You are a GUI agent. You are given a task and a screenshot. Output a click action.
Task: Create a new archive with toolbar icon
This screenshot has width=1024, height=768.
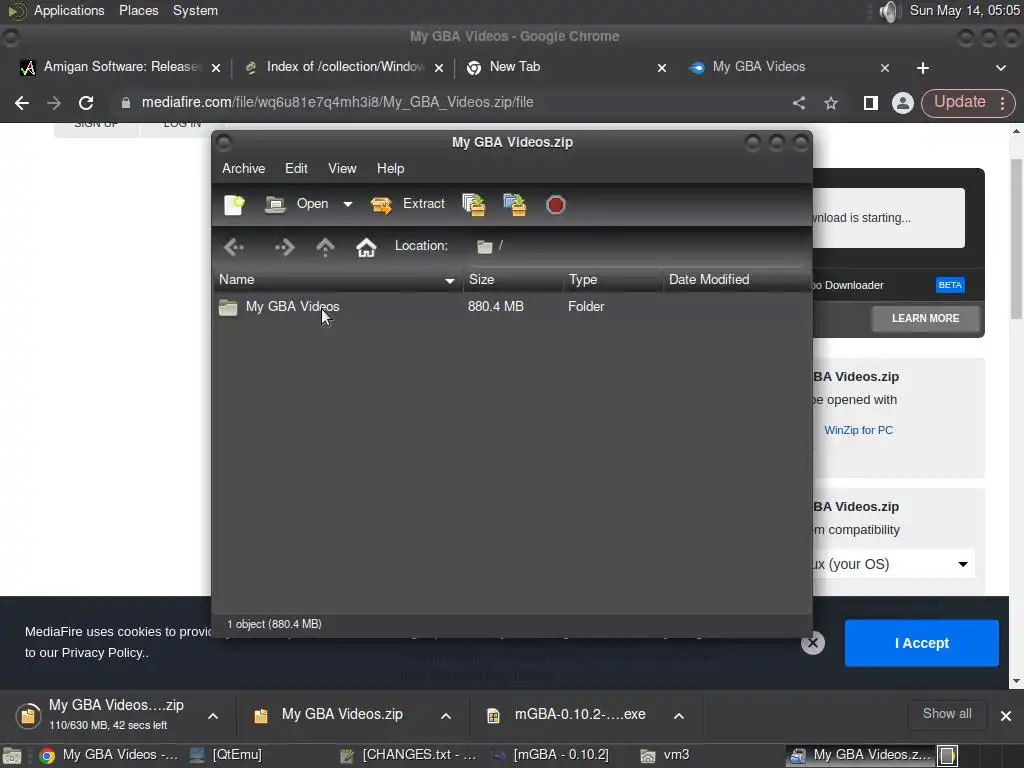coord(234,205)
